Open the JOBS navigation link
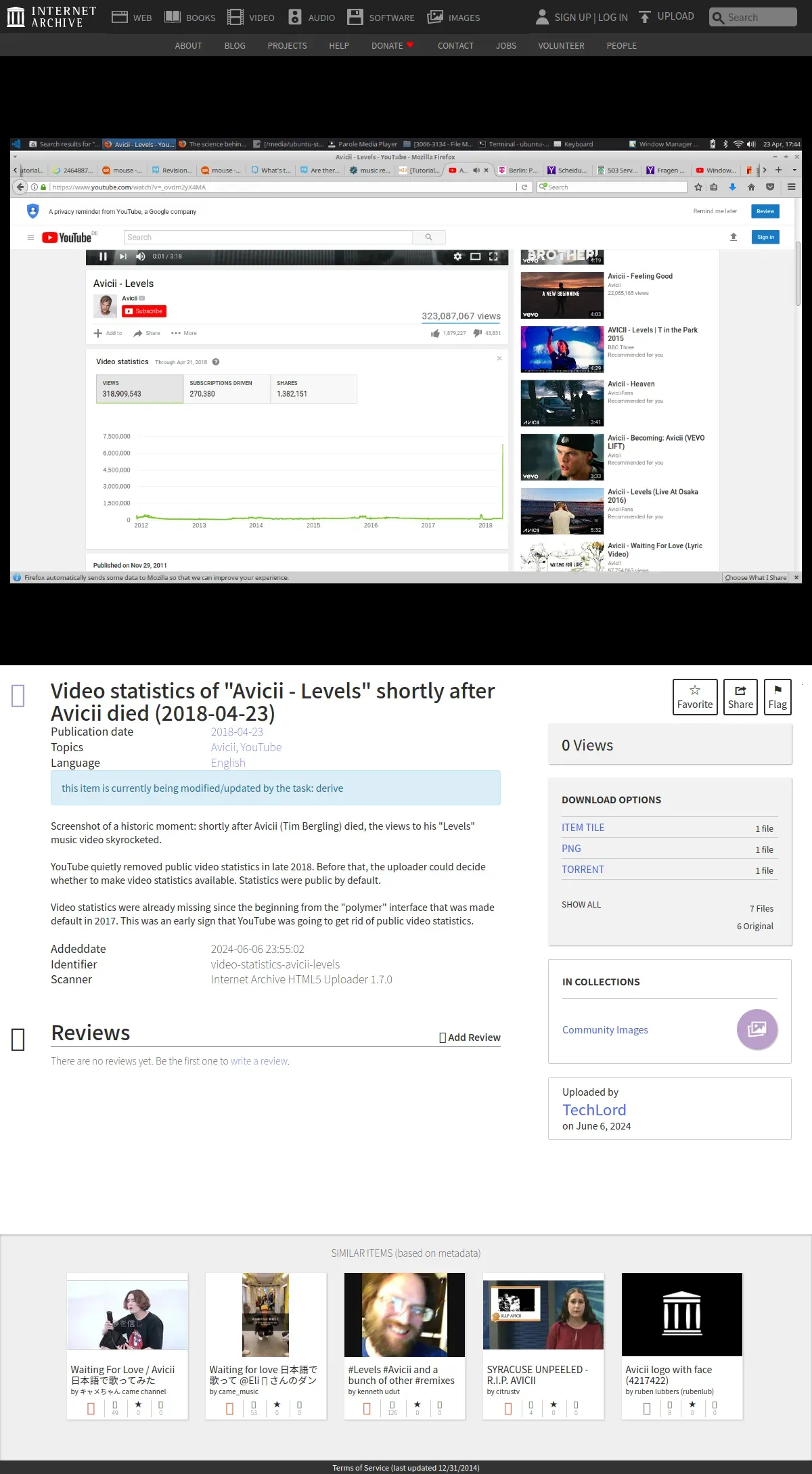The height and width of the screenshot is (1474, 812). 506,46
